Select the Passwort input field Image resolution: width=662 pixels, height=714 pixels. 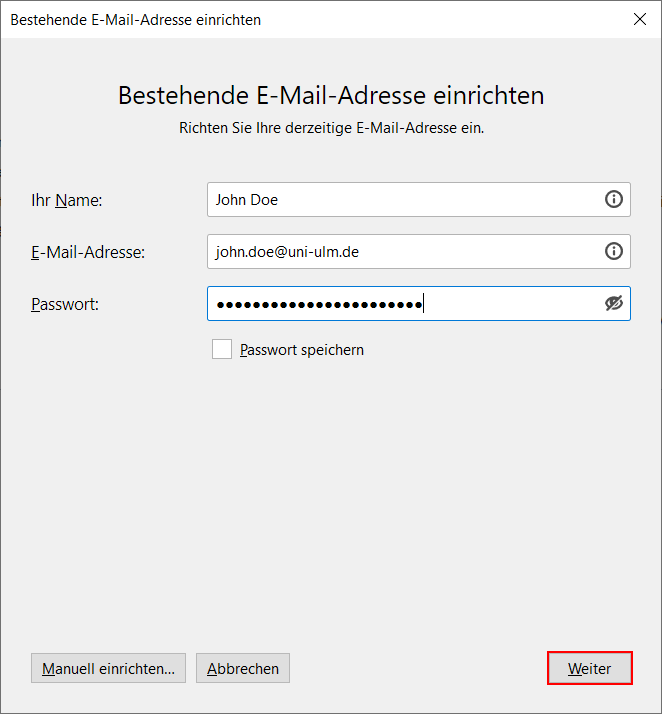[500, 304]
